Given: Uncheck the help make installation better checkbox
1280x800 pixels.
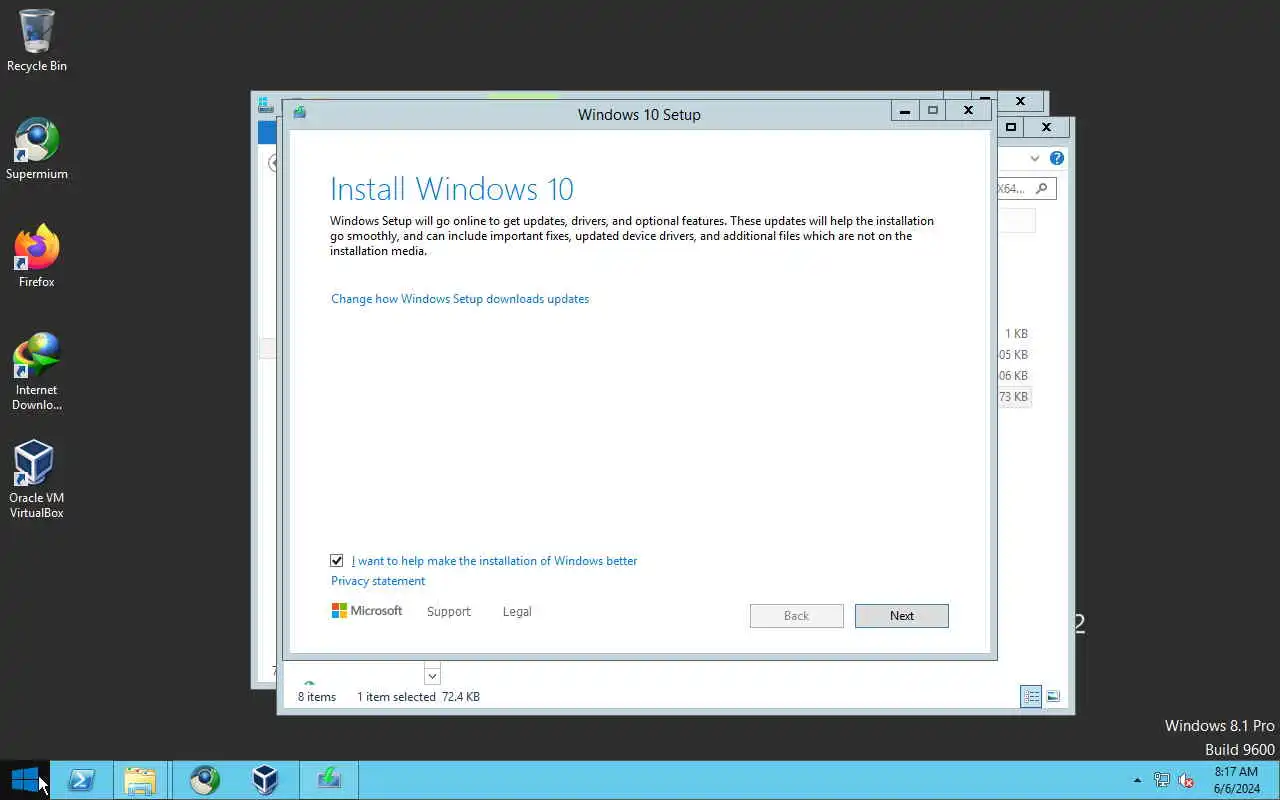Looking at the screenshot, I should (337, 561).
